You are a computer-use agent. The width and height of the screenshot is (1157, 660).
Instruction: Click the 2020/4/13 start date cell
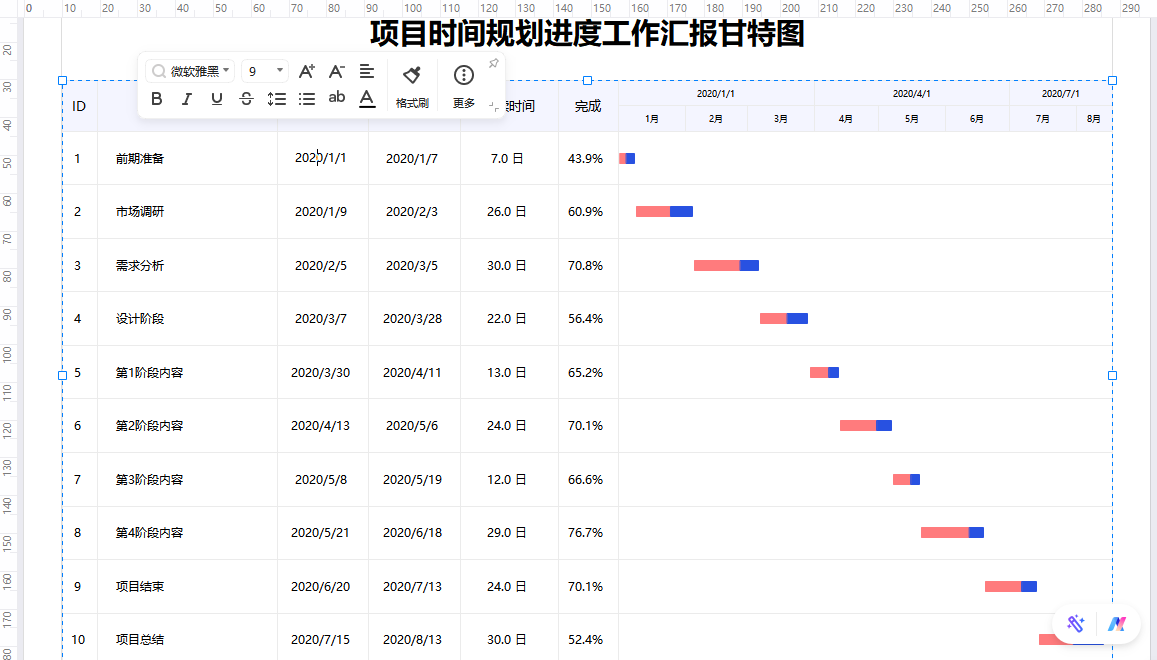[320, 426]
